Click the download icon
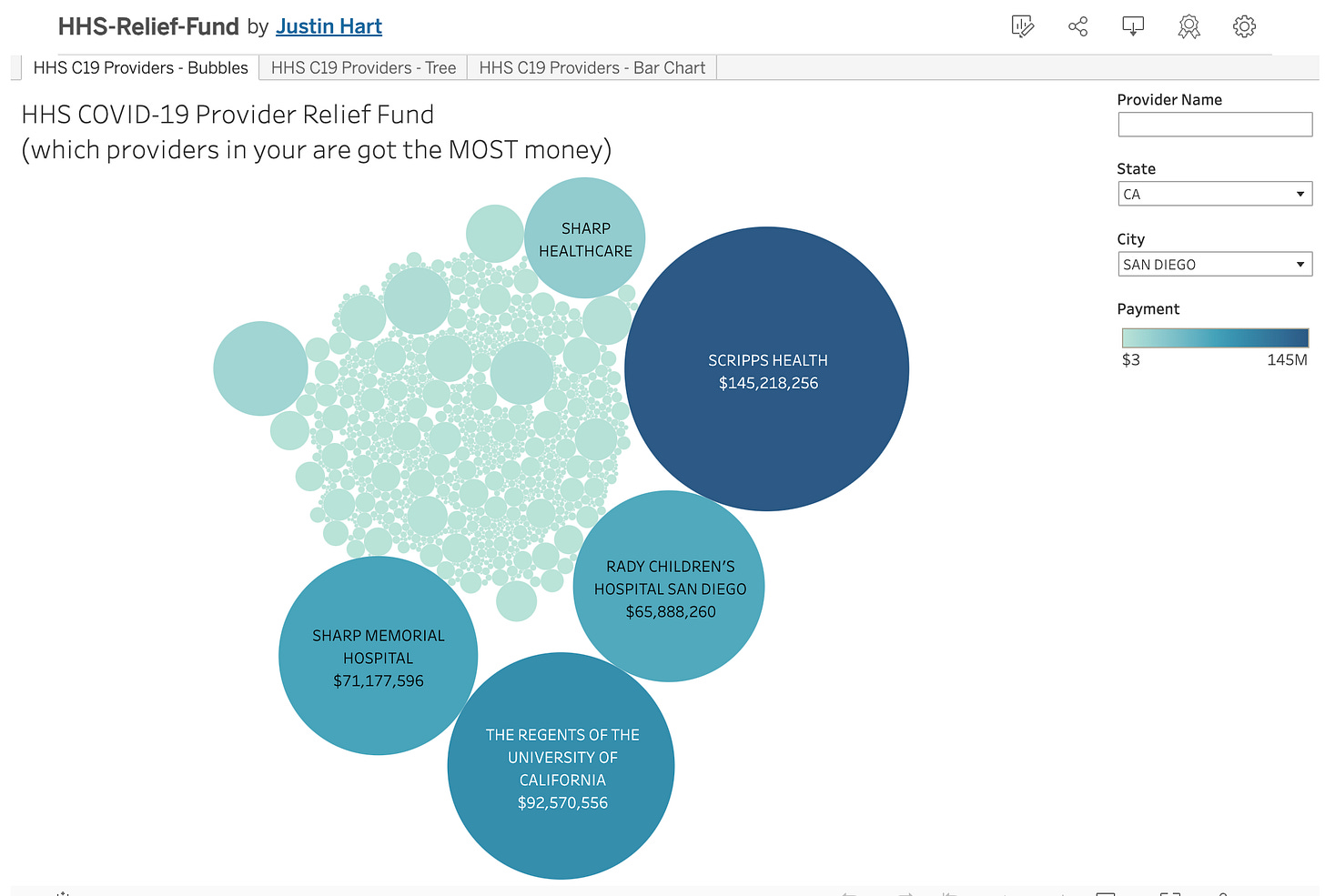The image size is (1325, 896). [x=1133, y=26]
